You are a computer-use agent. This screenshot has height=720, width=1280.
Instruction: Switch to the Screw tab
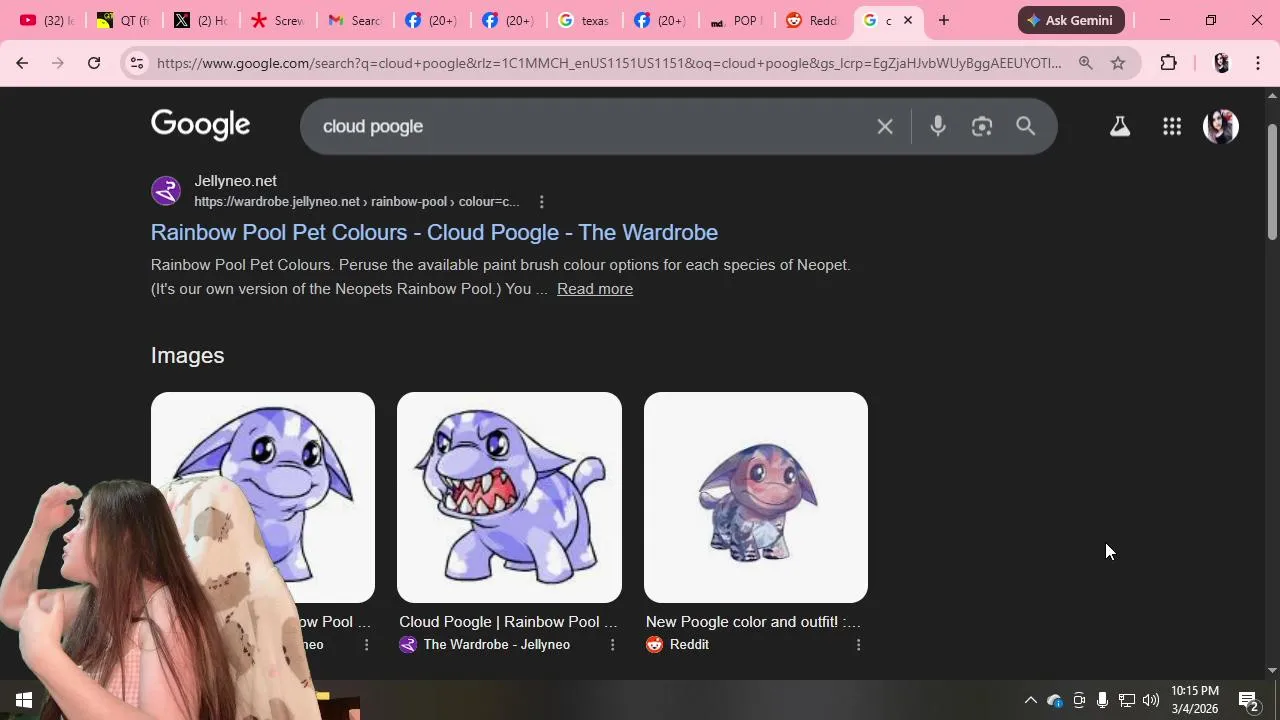point(277,20)
